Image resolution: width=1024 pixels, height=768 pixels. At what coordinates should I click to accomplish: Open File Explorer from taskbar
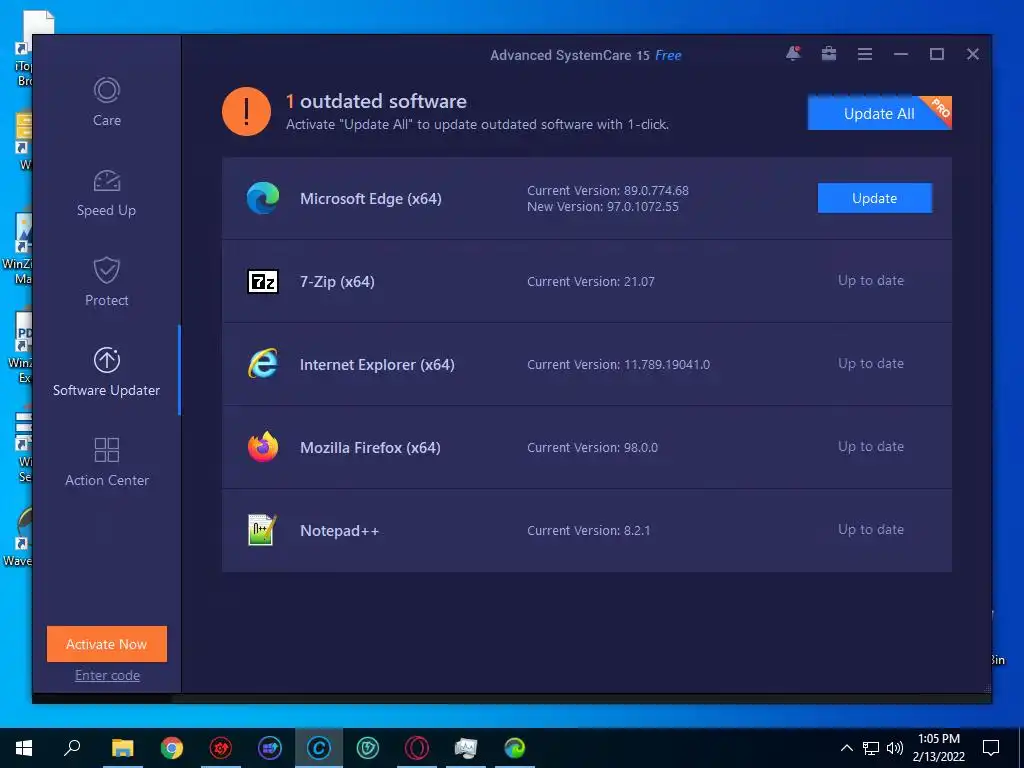pyautogui.click(x=122, y=748)
